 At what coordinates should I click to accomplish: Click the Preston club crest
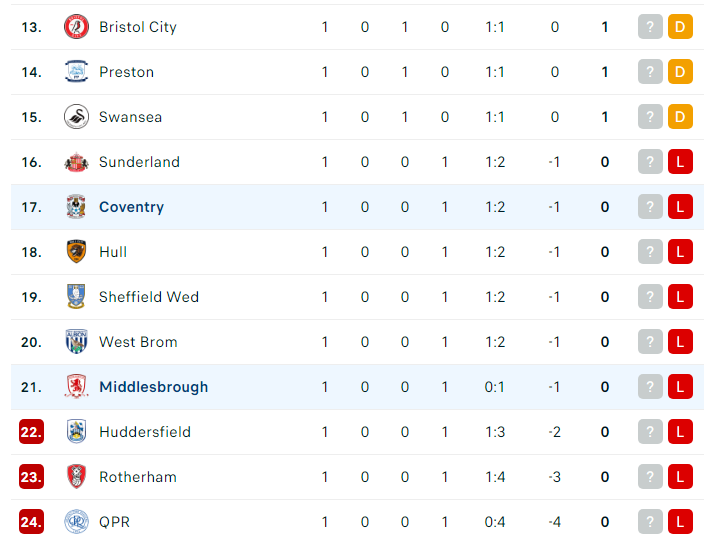pos(76,72)
